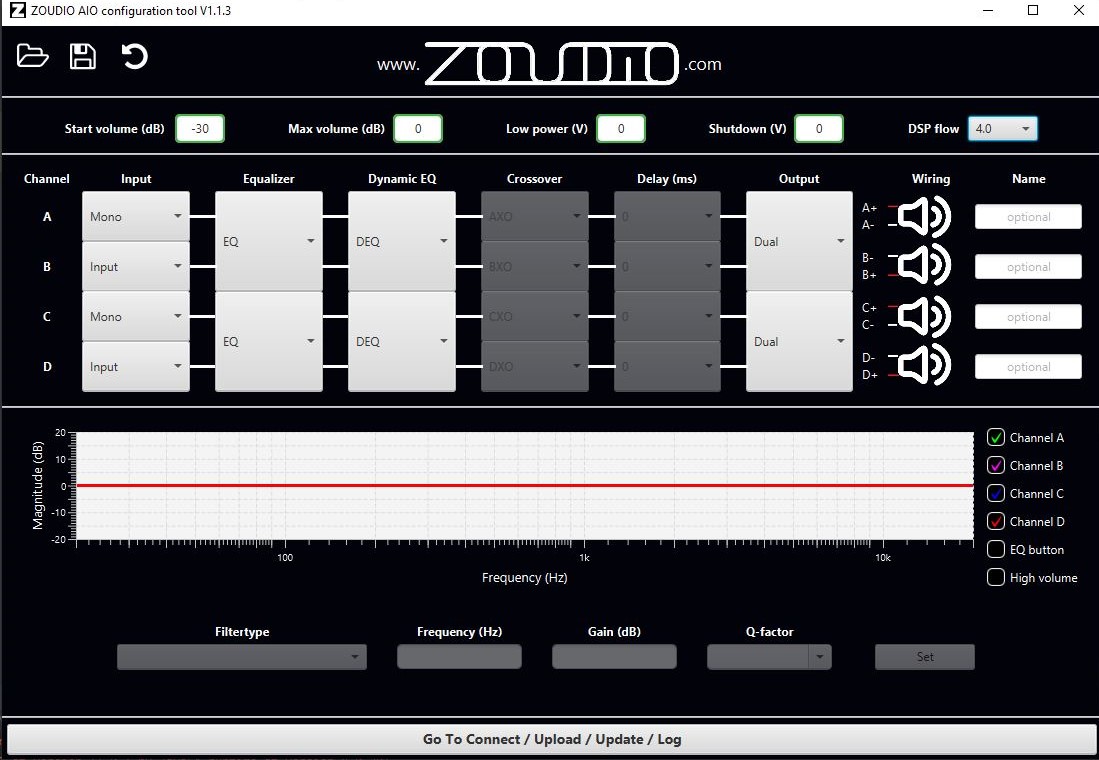
Task: Click the Channel B optional name field
Action: 1028,266
